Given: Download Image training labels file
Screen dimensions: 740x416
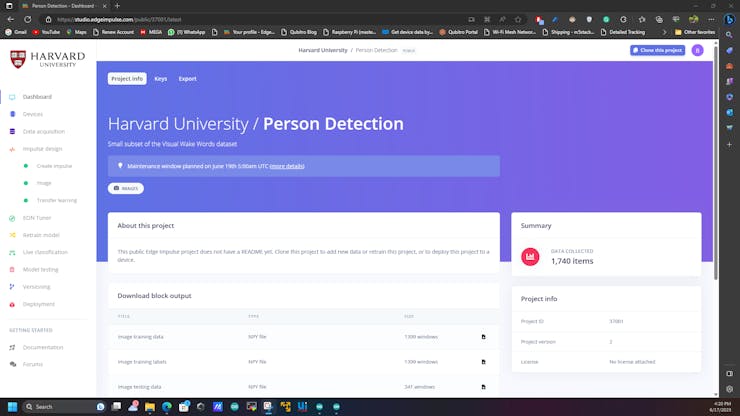Looking at the screenshot, I should 483,362.
